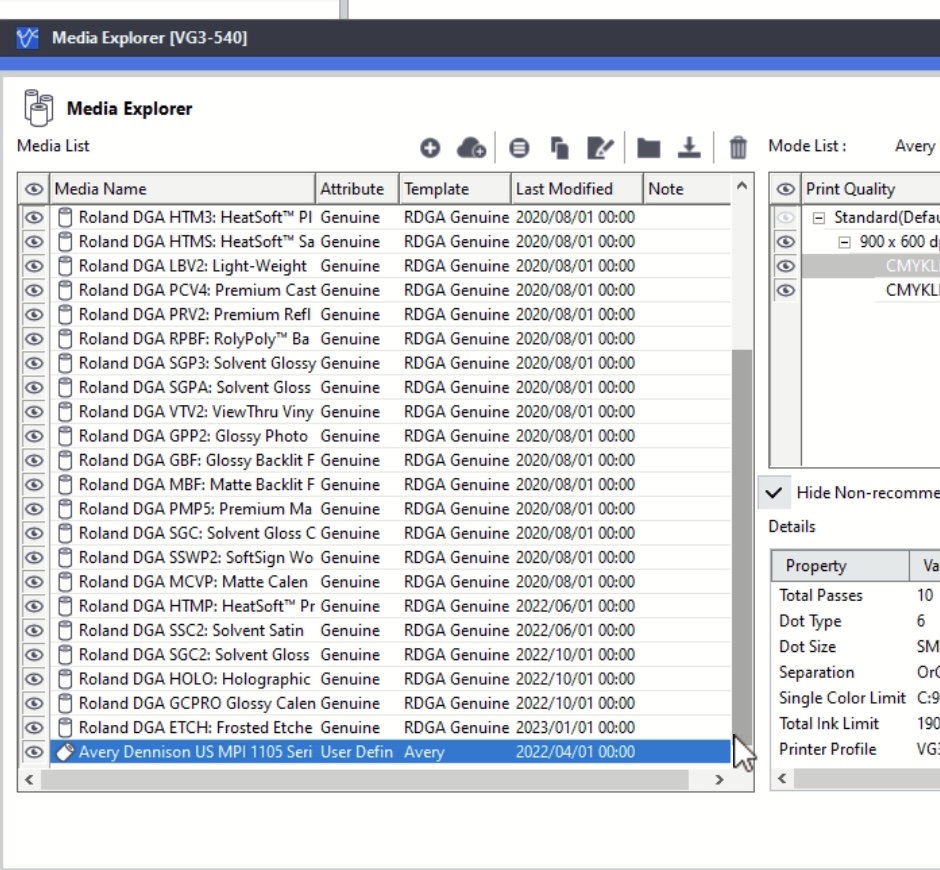Collapse the Standard(Default) print quality node

(x=818, y=218)
